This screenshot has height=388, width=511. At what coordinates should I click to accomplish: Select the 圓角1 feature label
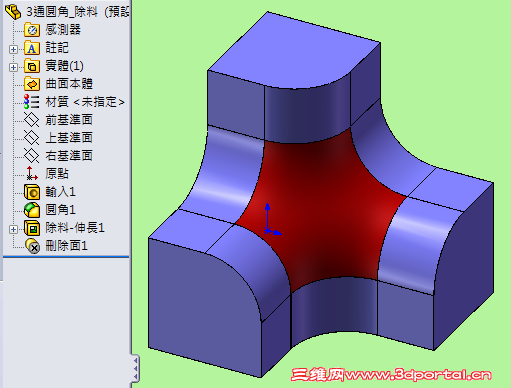tap(60, 210)
